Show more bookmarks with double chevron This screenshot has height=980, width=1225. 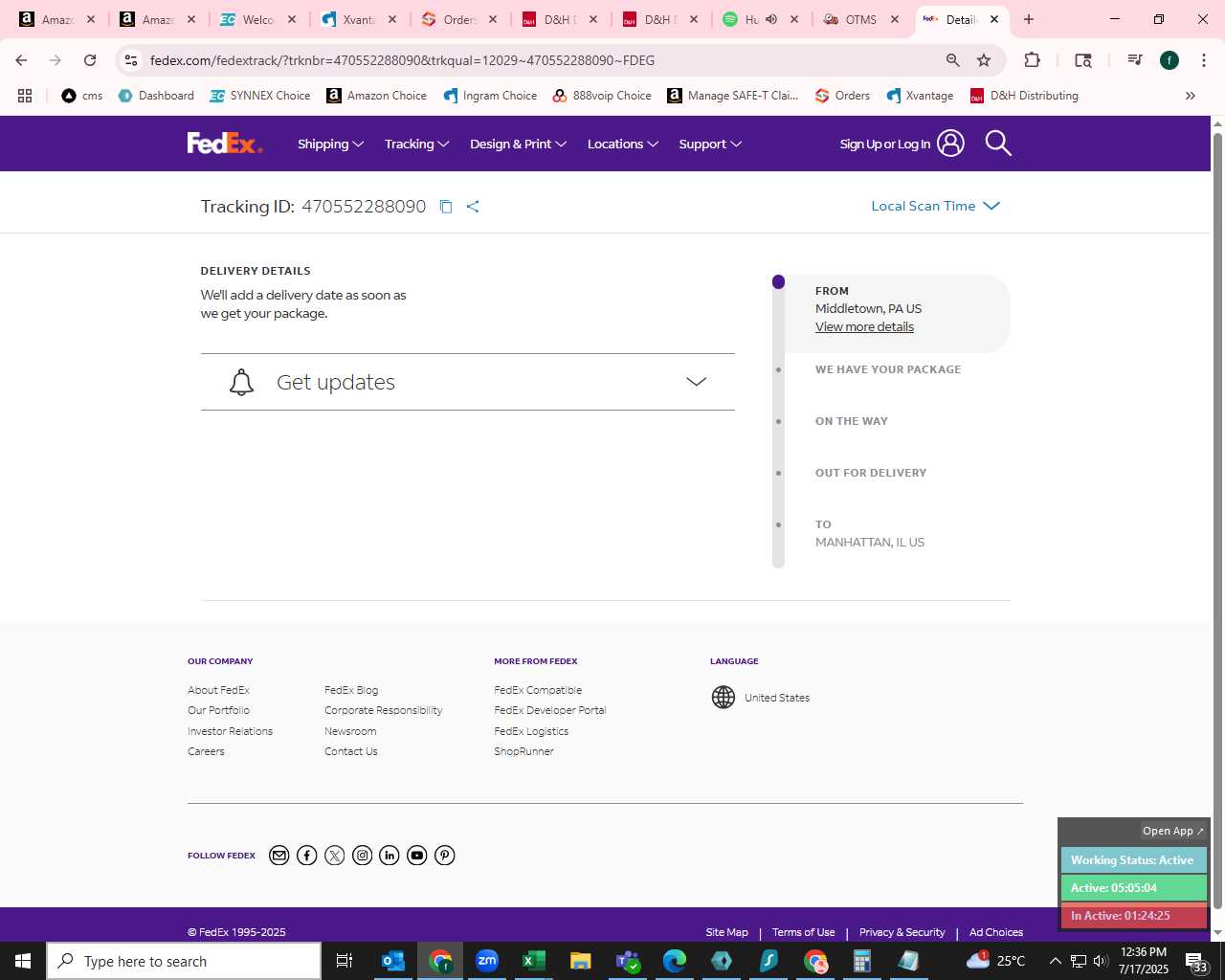tap(1191, 96)
